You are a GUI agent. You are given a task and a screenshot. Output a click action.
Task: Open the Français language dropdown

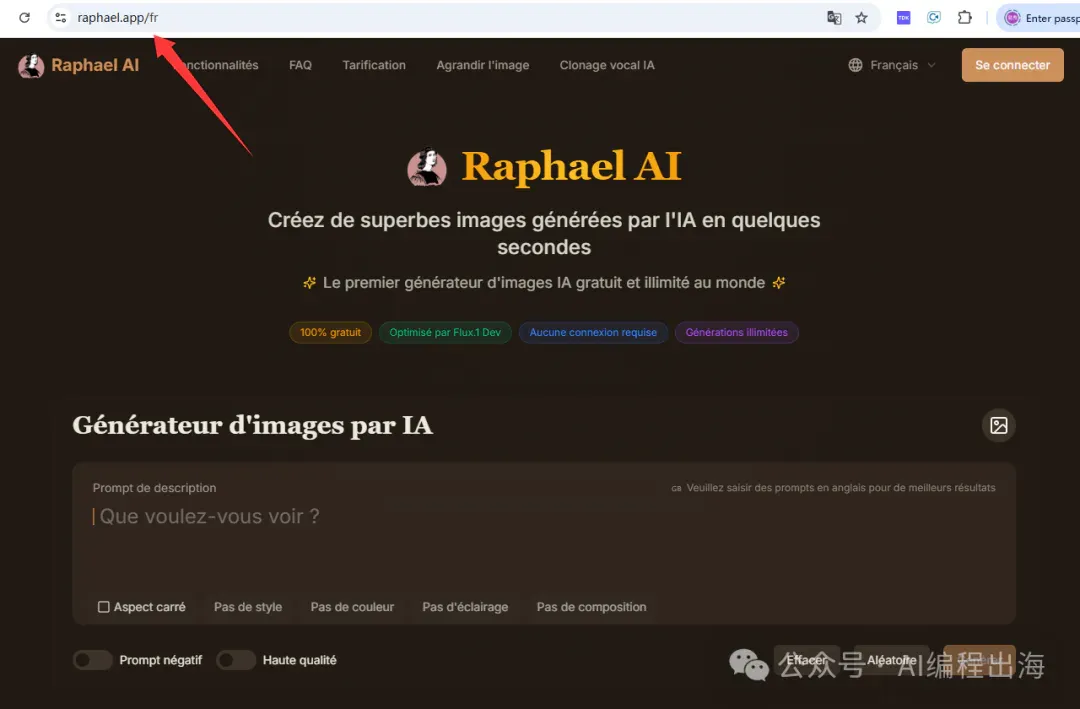coord(893,65)
